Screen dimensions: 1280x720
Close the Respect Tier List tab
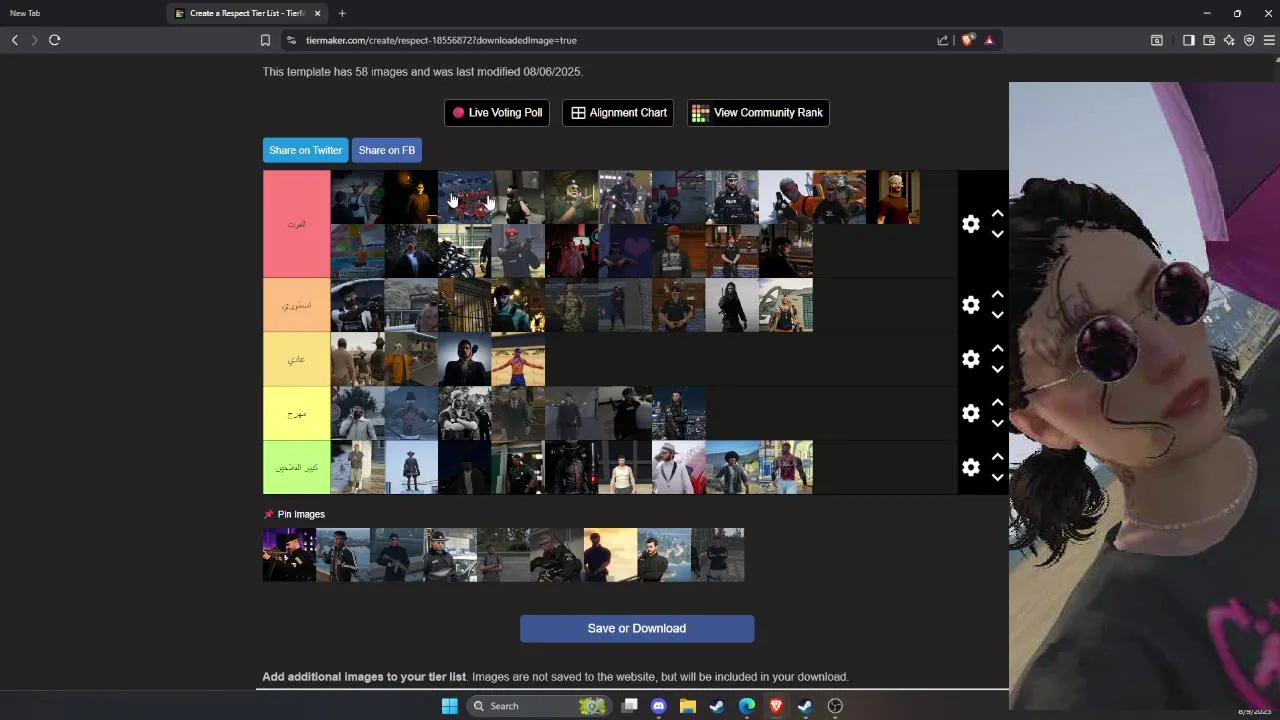click(x=318, y=13)
